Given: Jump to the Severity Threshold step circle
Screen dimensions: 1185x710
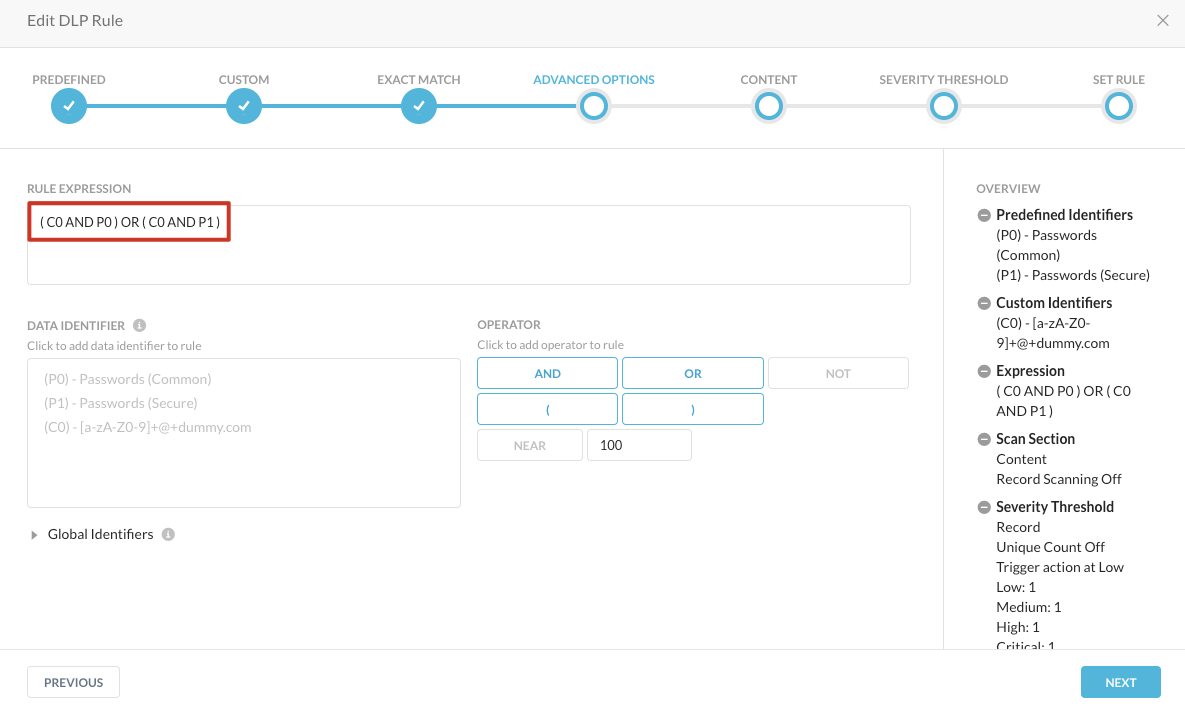Looking at the screenshot, I should [x=943, y=106].
